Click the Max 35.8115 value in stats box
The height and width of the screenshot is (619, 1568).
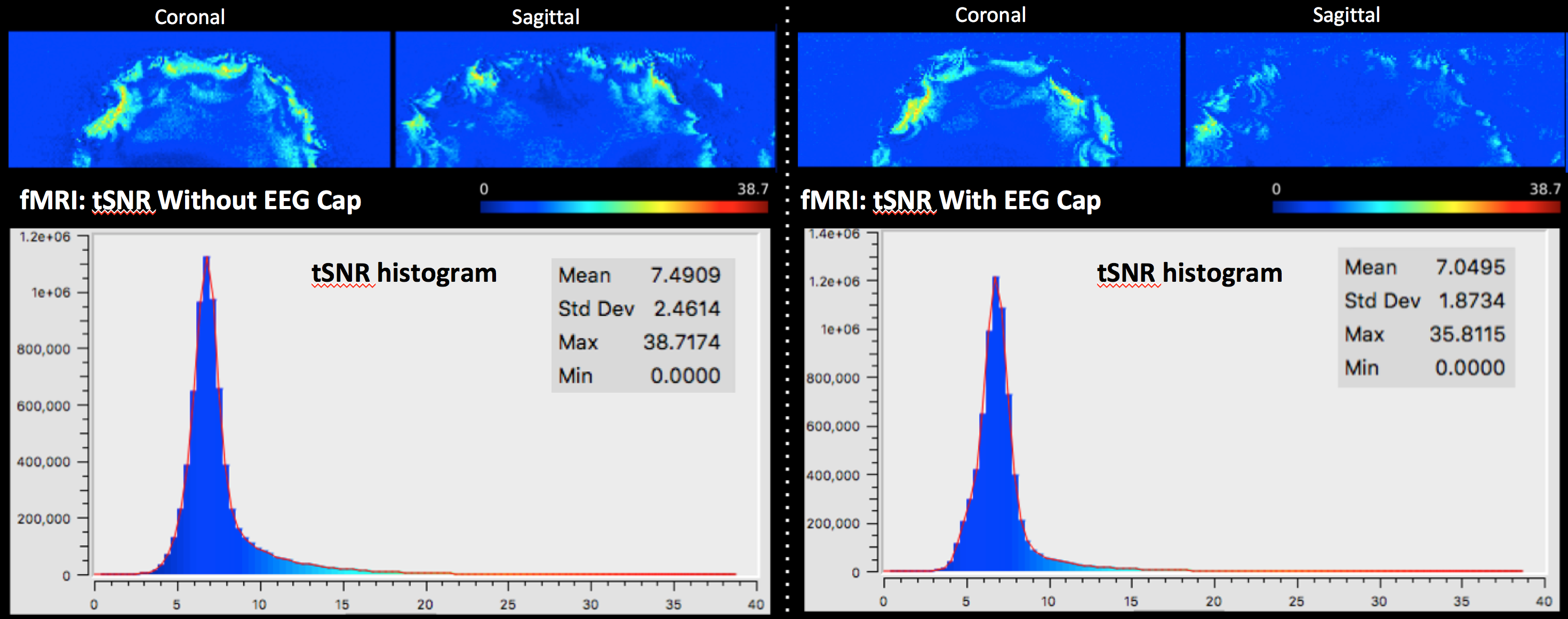(x=1467, y=335)
